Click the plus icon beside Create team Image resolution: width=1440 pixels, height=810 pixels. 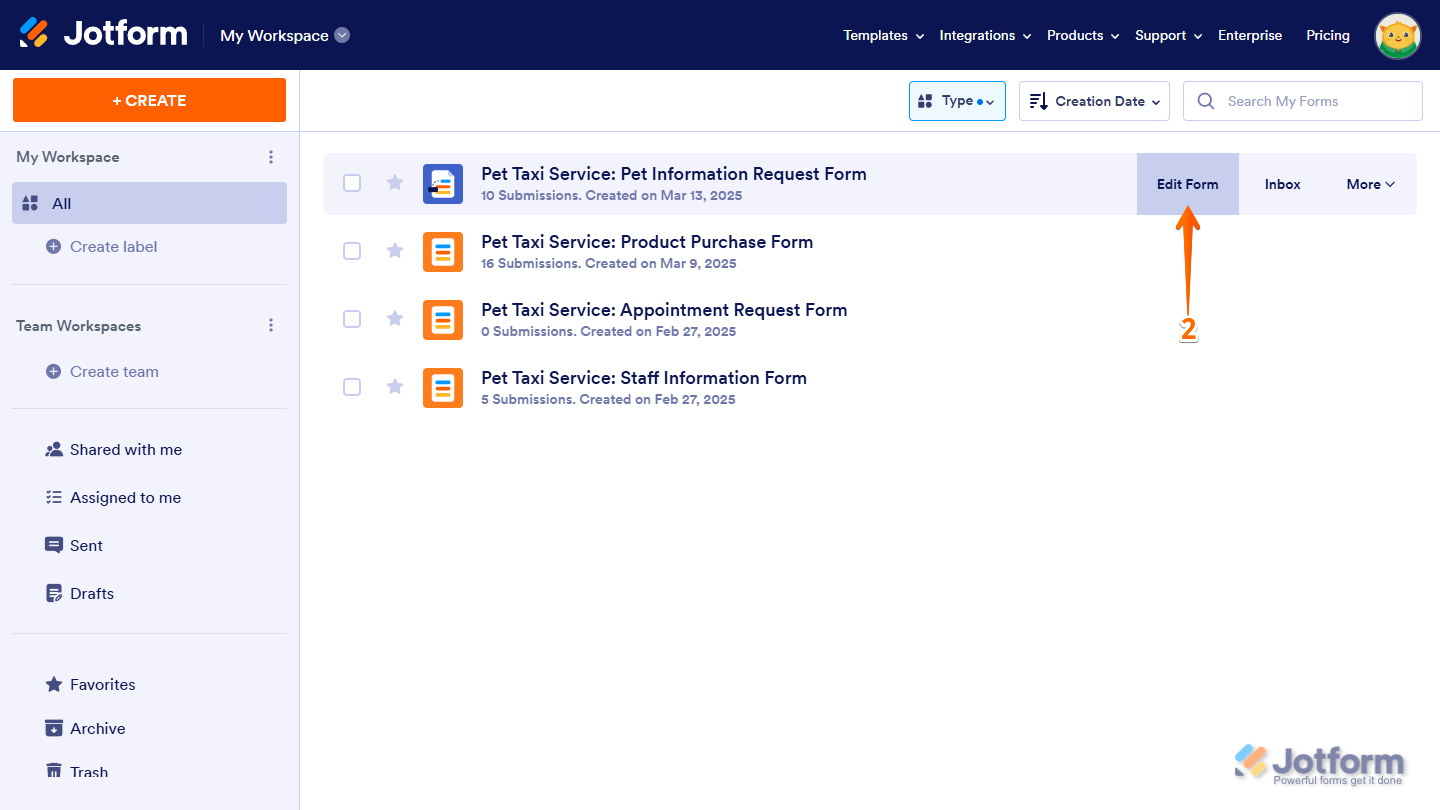point(54,372)
